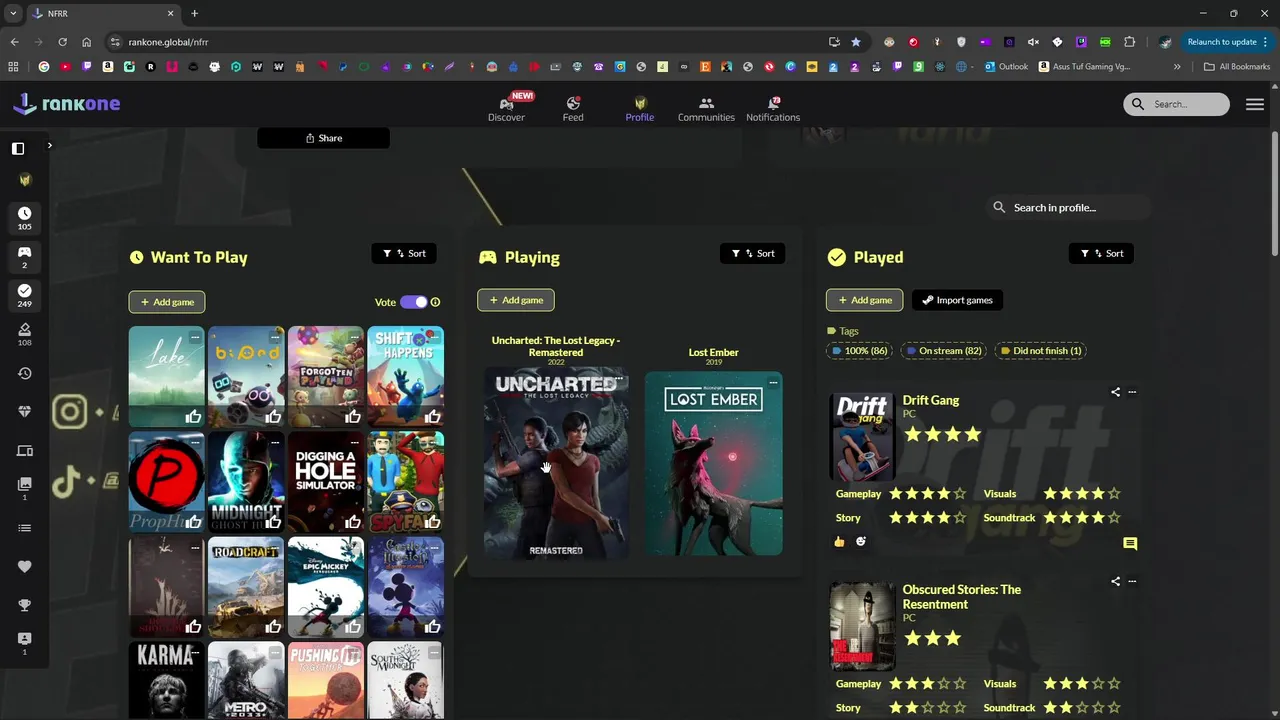The height and width of the screenshot is (720, 1280).
Task: Set Drift Gang Visuals rating to five stars
Action: (1114, 494)
